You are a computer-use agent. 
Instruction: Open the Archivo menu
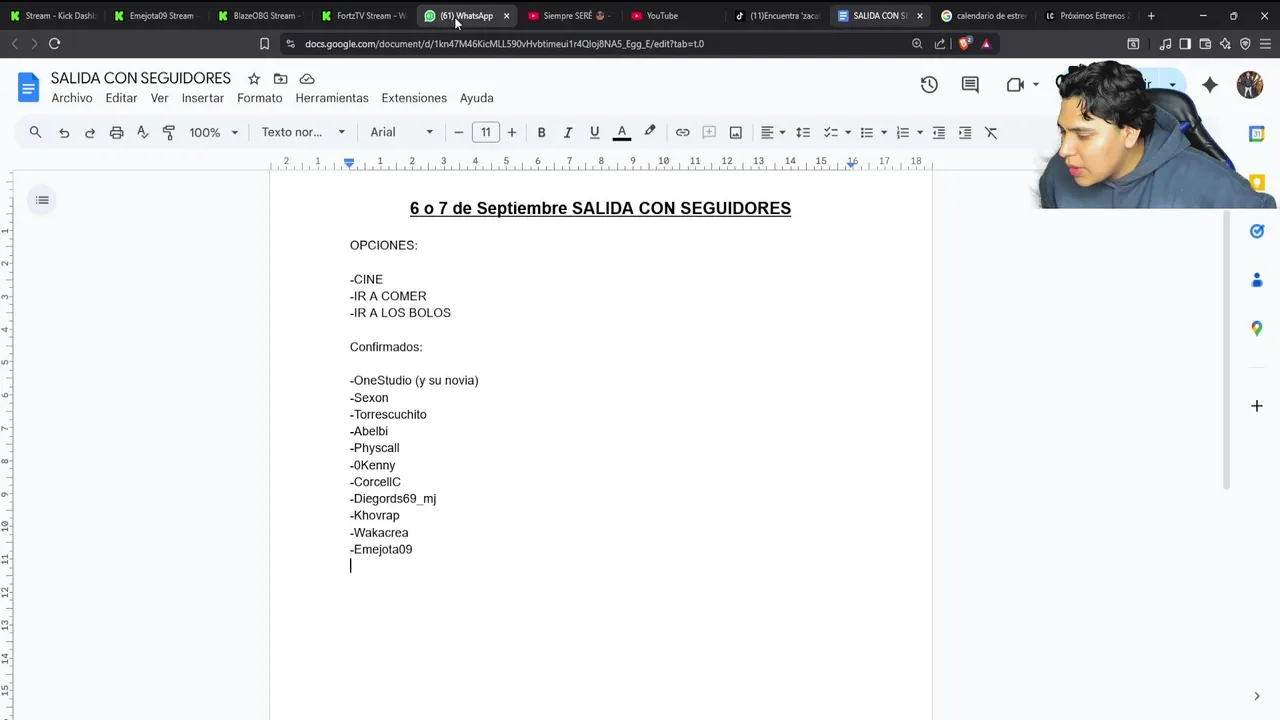72,98
